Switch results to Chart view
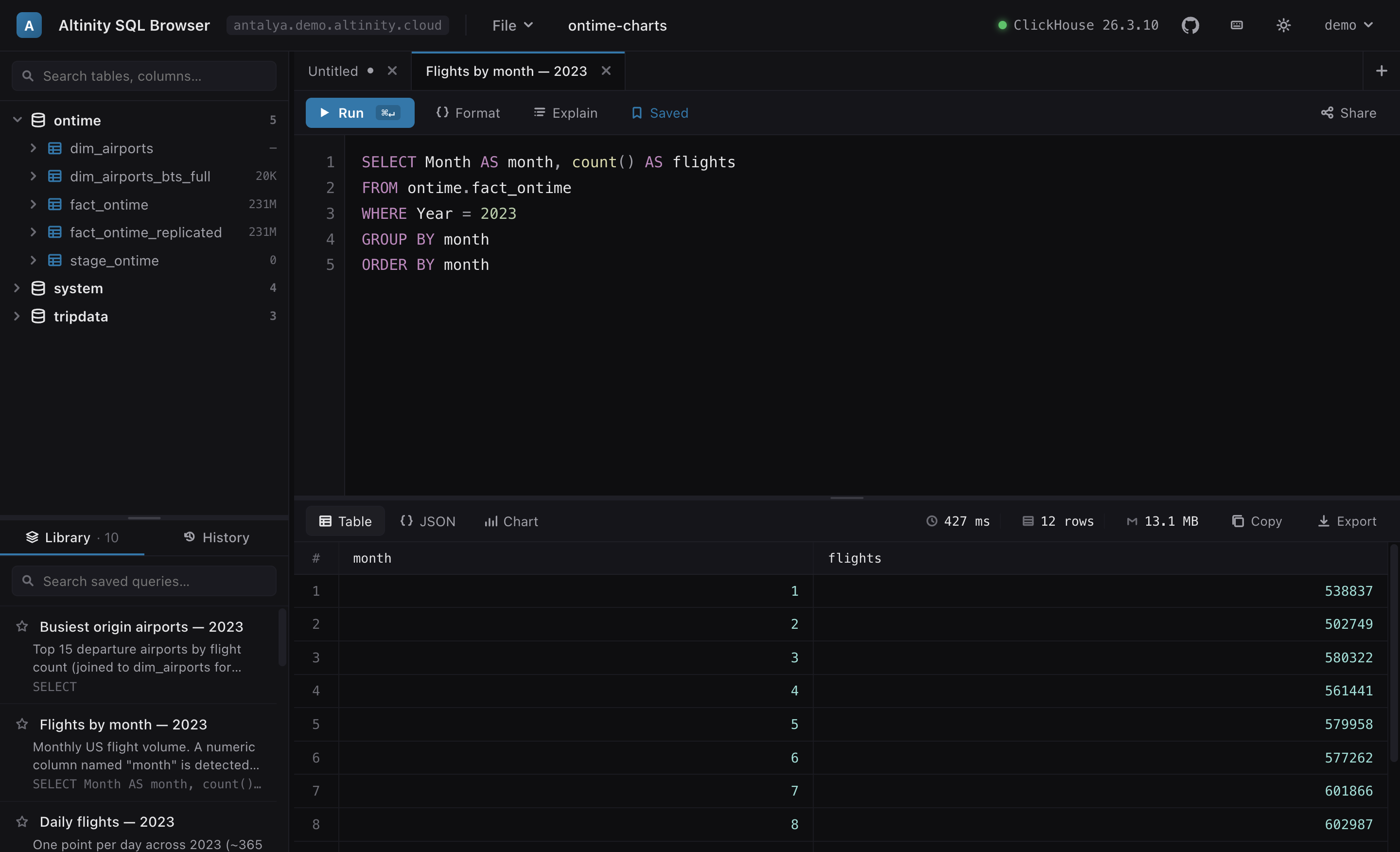Image resolution: width=1400 pixels, height=852 pixels. coord(510,521)
